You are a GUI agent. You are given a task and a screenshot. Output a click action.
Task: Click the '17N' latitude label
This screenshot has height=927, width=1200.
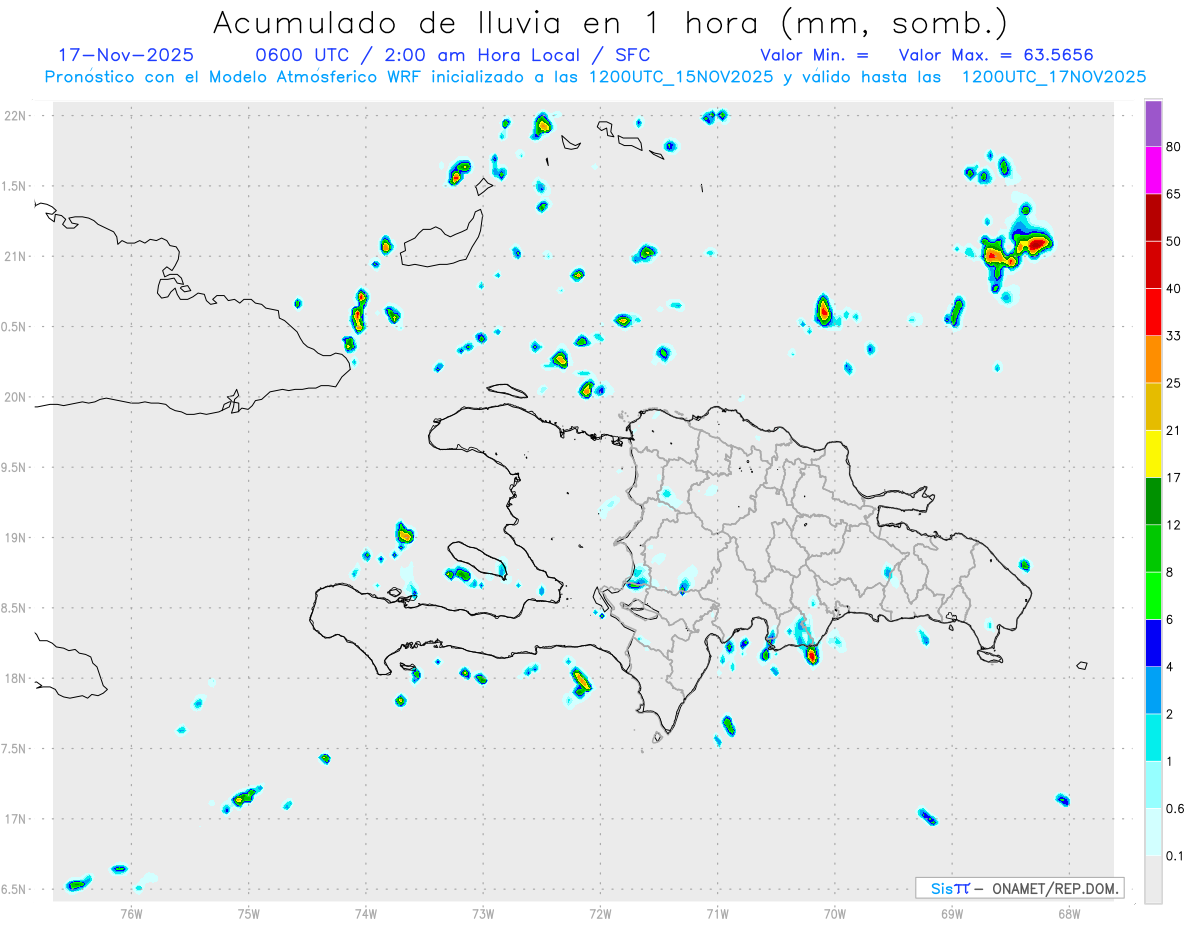(16, 819)
